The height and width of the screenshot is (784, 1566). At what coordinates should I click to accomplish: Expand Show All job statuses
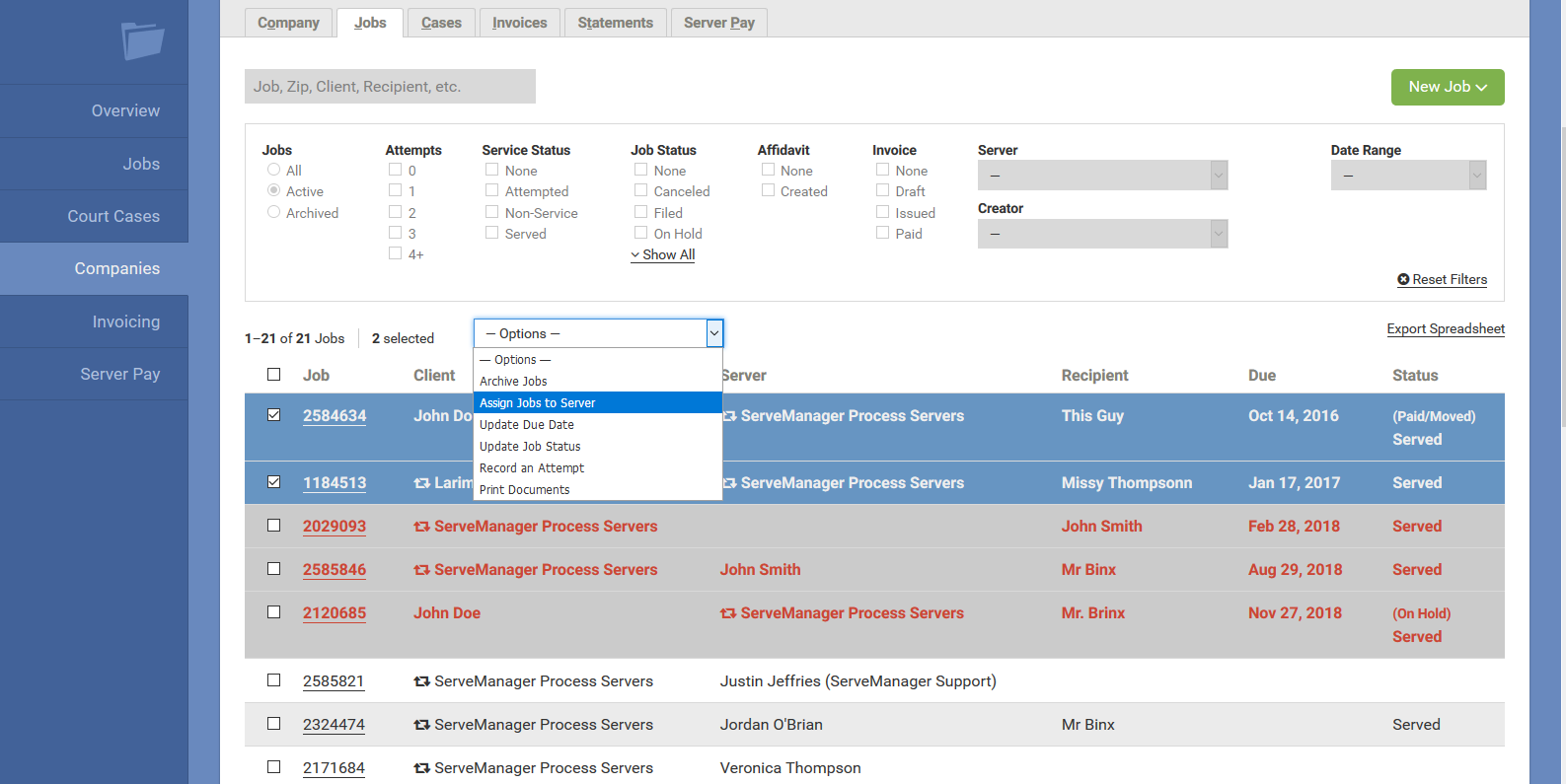pyautogui.click(x=663, y=254)
